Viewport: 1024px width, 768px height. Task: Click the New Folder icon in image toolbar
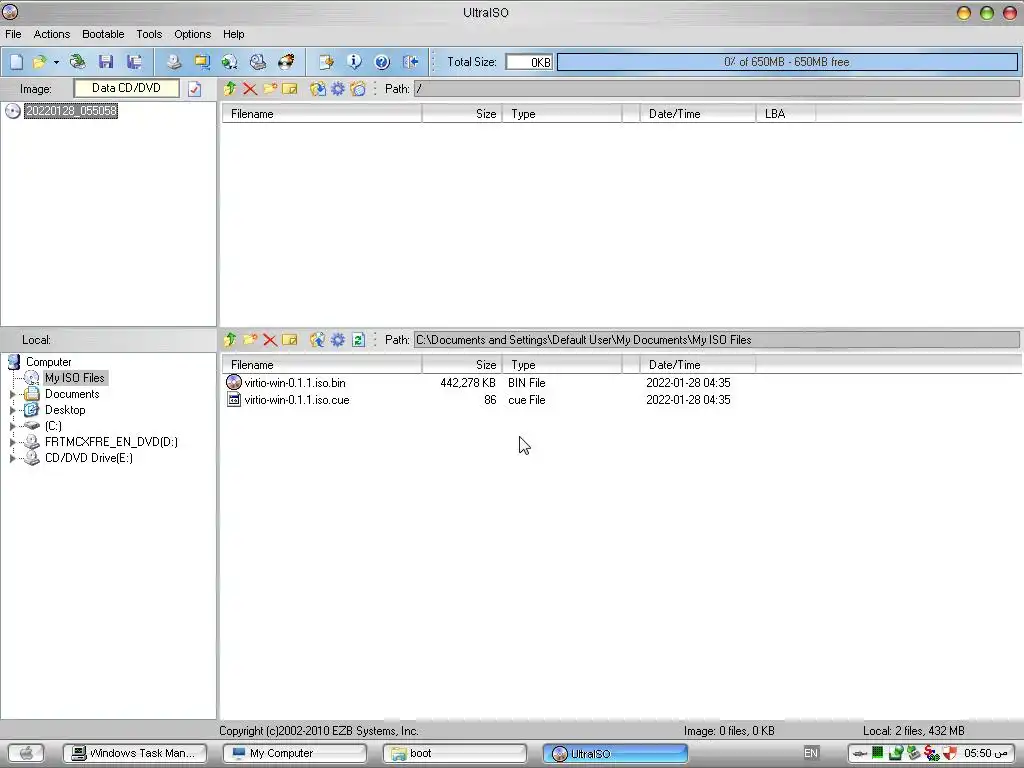270,89
